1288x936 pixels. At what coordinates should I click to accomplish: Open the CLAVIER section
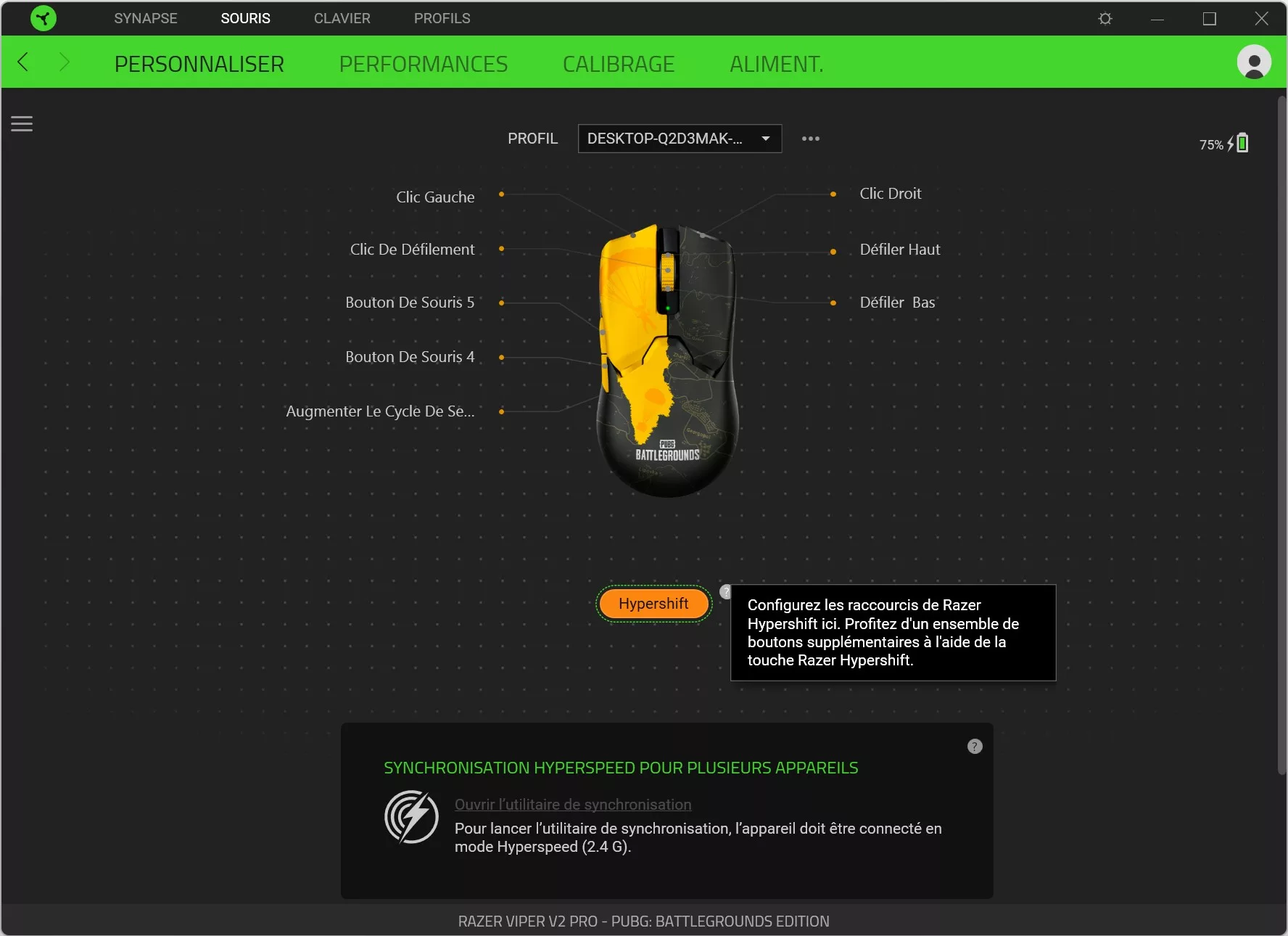click(x=342, y=18)
